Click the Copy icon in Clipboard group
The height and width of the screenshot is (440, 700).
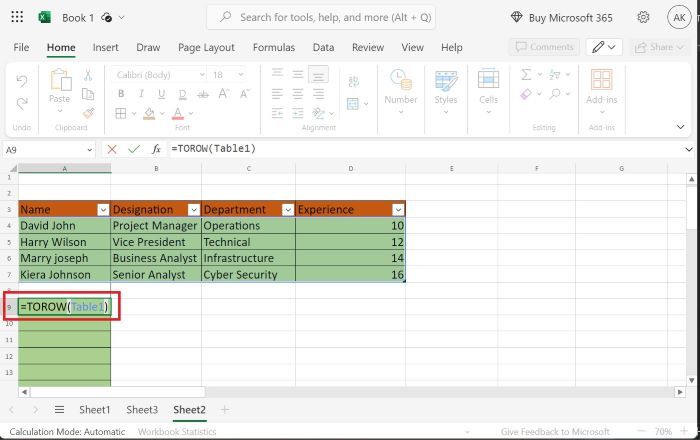(88, 94)
